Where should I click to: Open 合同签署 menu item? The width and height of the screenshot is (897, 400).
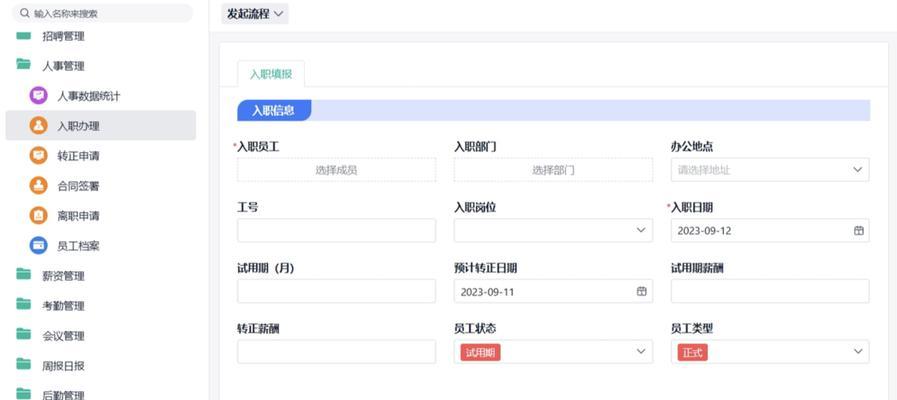[x=78, y=186]
